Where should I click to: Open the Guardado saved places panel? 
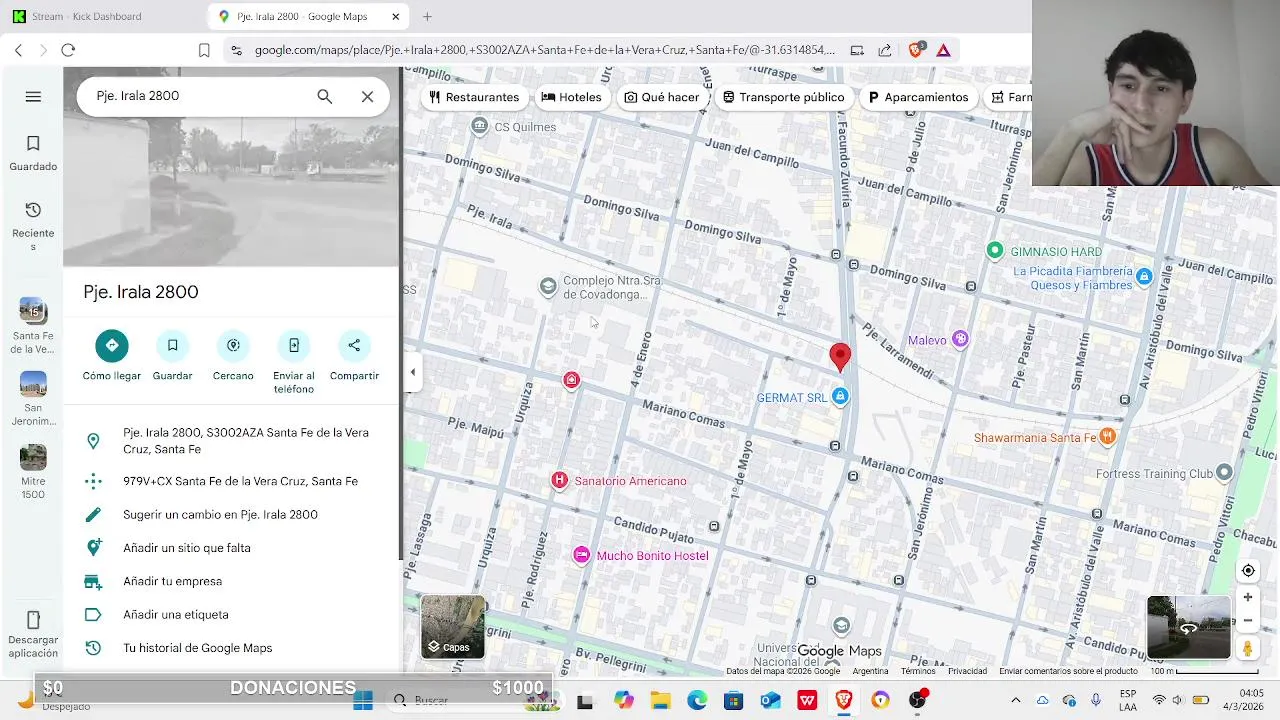pyautogui.click(x=33, y=153)
